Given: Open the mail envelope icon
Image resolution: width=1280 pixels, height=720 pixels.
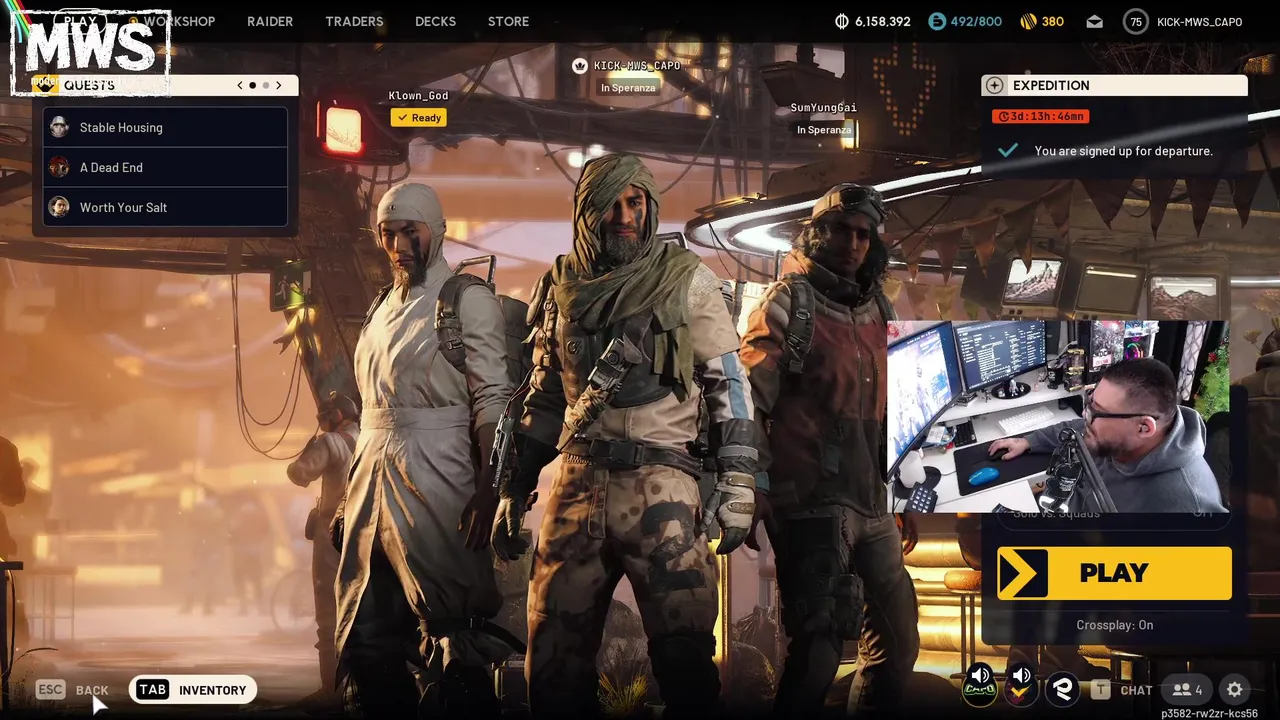Looking at the screenshot, I should click(1094, 21).
